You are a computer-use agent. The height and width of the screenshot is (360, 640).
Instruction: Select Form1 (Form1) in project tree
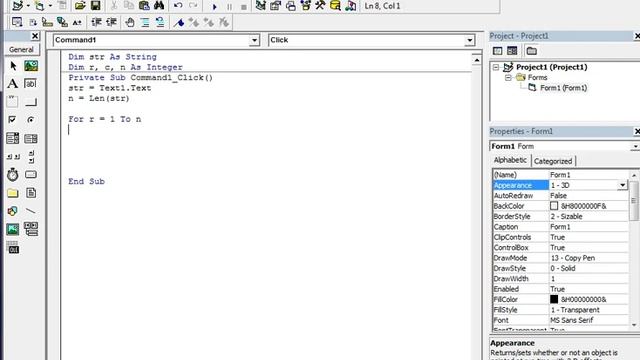[x=563, y=88]
